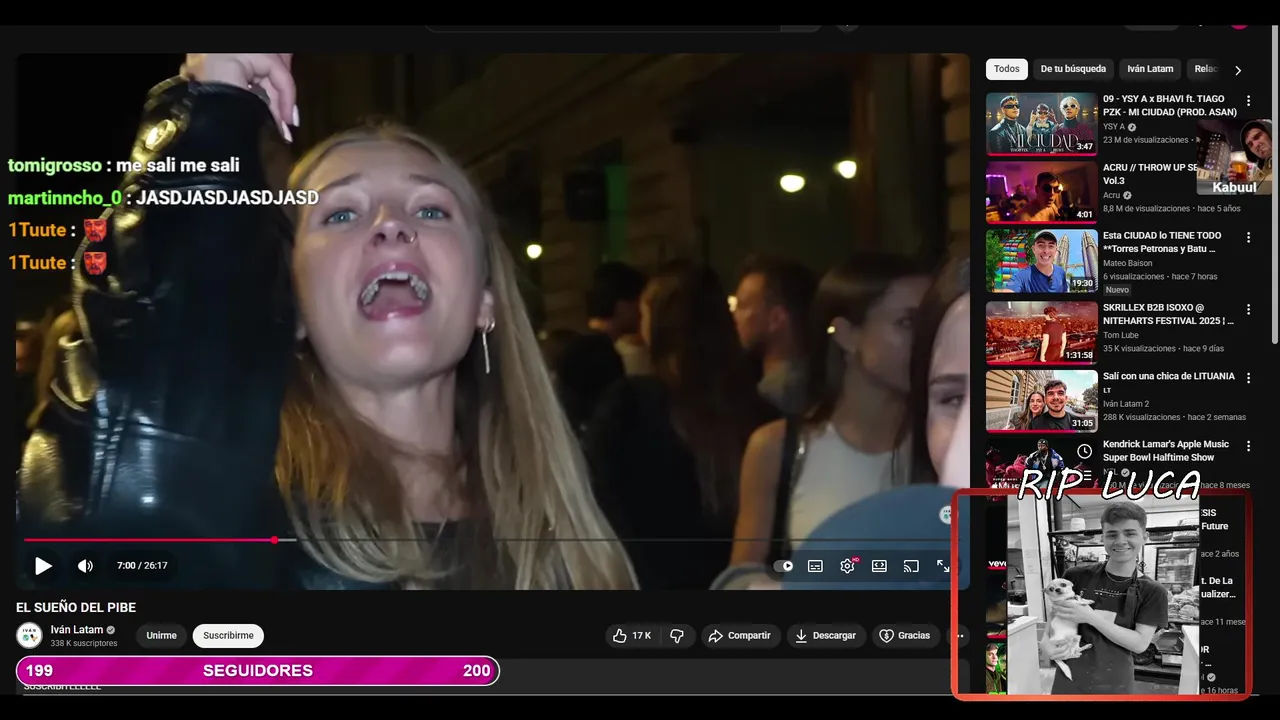Click the RIP LUCA photo overlay
The width and height of the screenshot is (1280, 720).
pos(1102,594)
